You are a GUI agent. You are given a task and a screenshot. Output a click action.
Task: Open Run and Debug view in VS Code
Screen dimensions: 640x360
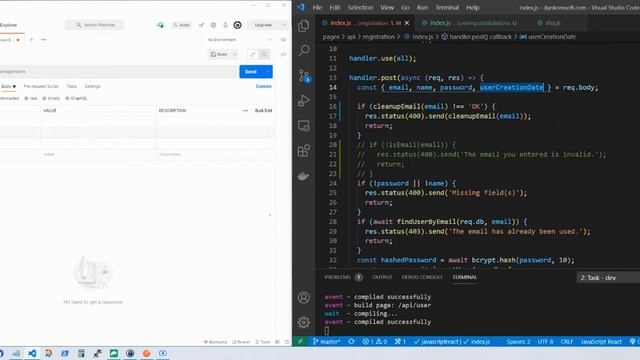[x=303, y=100]
